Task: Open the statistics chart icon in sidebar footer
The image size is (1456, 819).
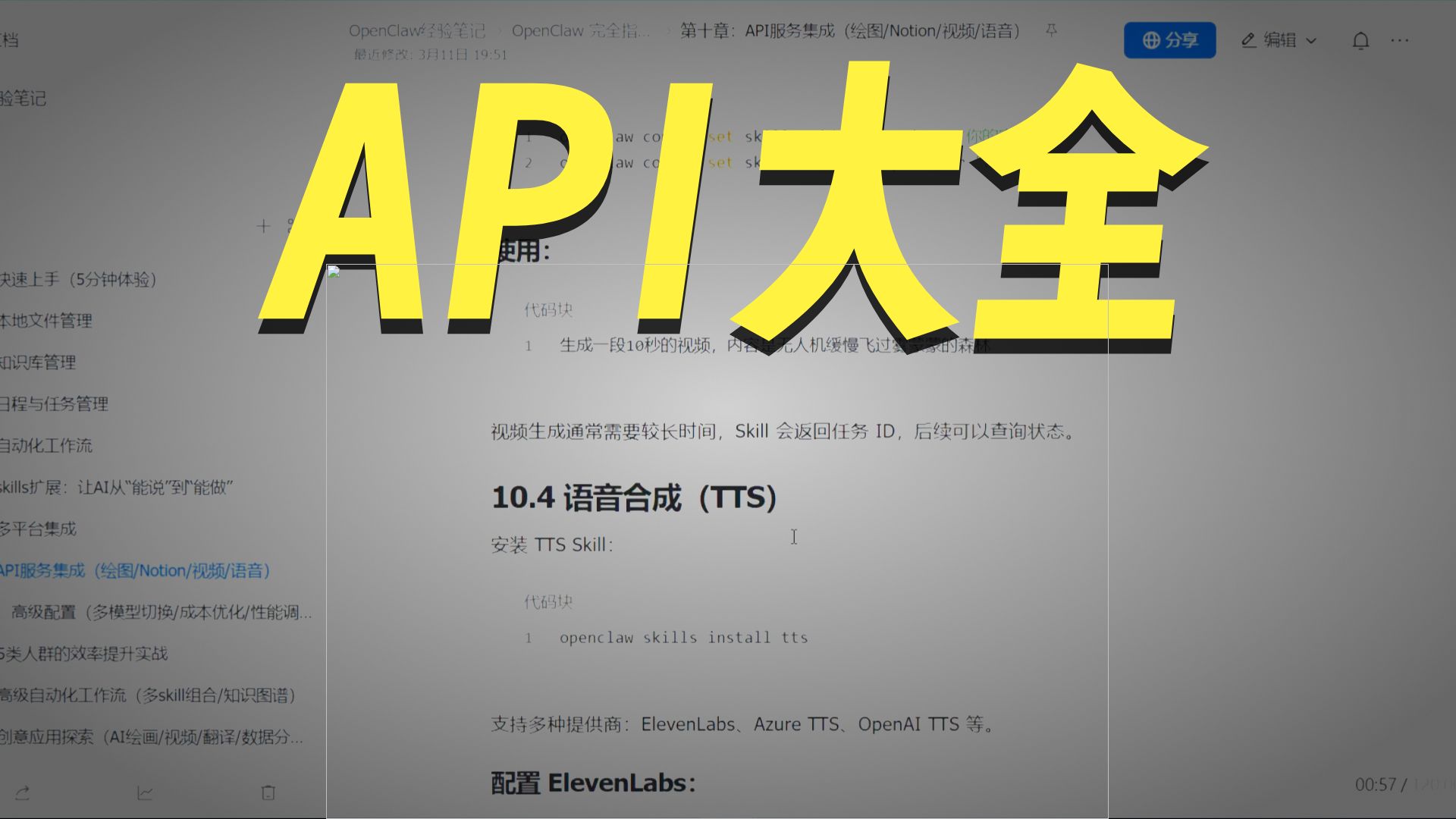Action: (x=145, y=793)
